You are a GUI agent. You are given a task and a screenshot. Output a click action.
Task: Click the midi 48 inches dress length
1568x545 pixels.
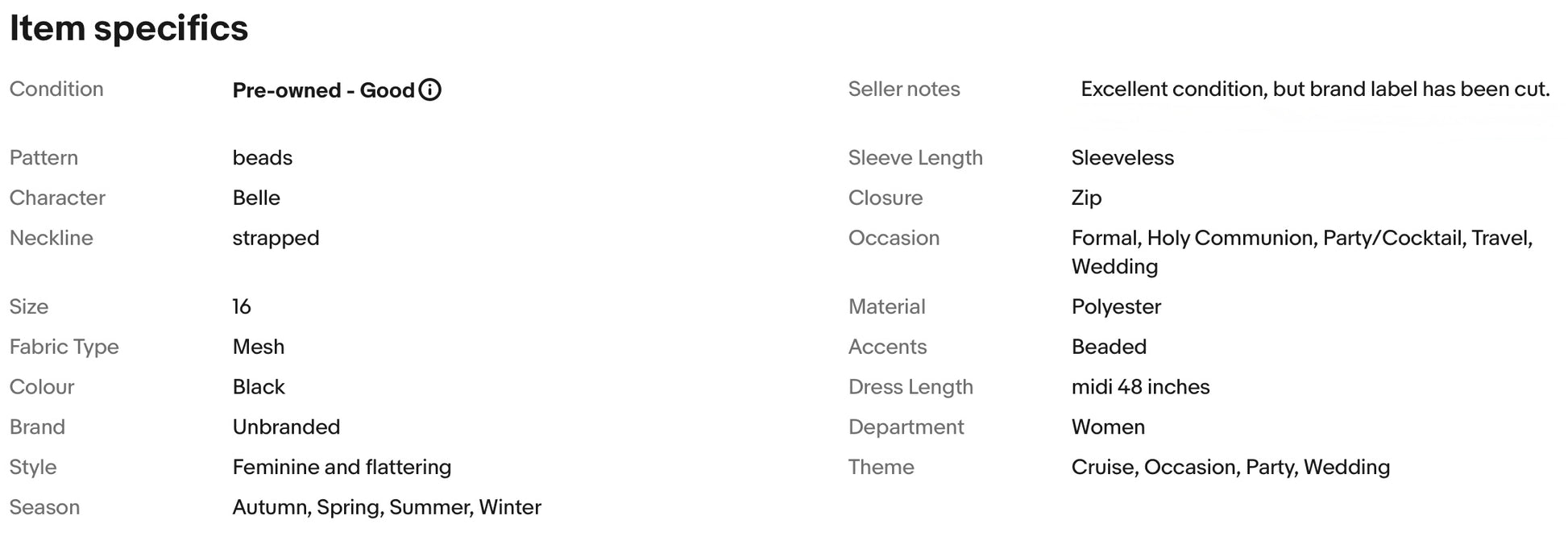[1140, 388]
